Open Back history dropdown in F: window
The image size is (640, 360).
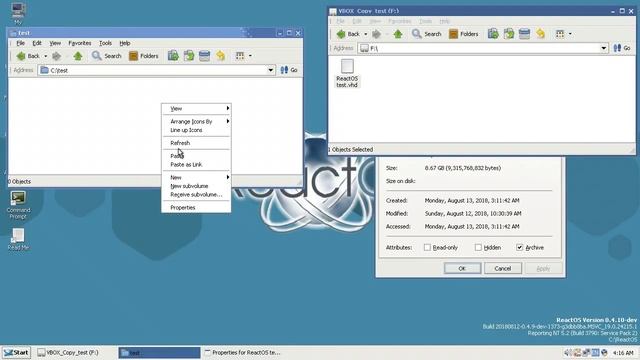pos(365,34)
